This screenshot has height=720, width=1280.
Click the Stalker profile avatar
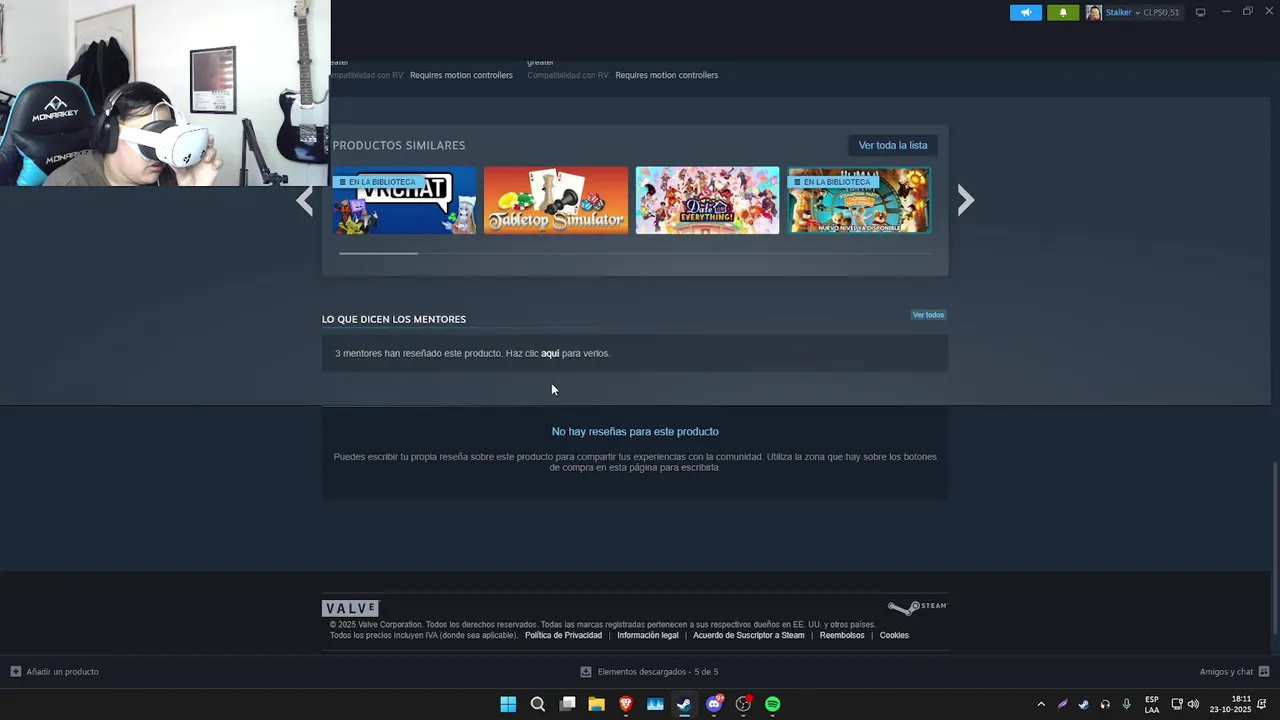pyautogui.click(x=1094, y=12)
